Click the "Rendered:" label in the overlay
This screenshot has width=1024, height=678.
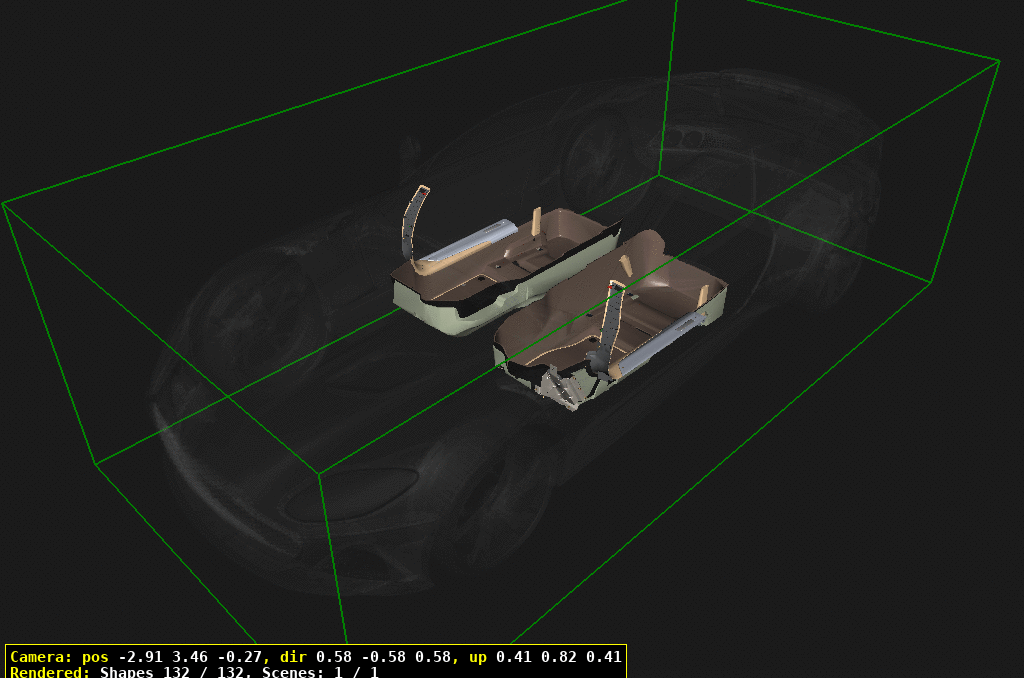[51, 672]
